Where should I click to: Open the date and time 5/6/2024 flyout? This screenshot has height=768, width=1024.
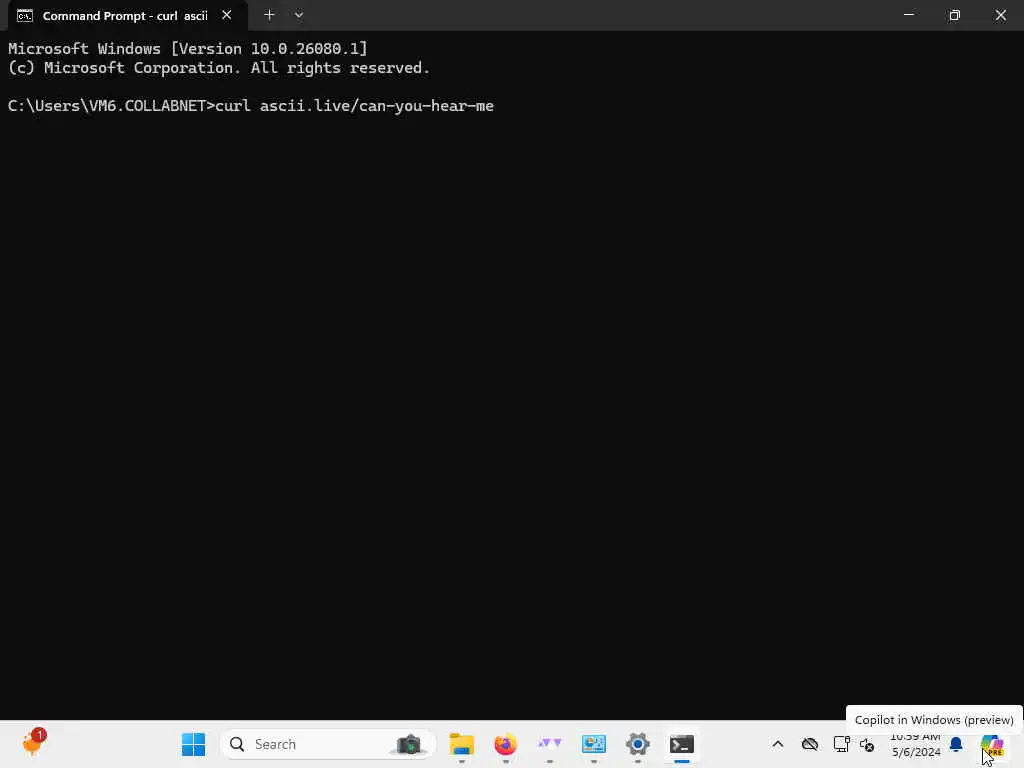(916, 744)
